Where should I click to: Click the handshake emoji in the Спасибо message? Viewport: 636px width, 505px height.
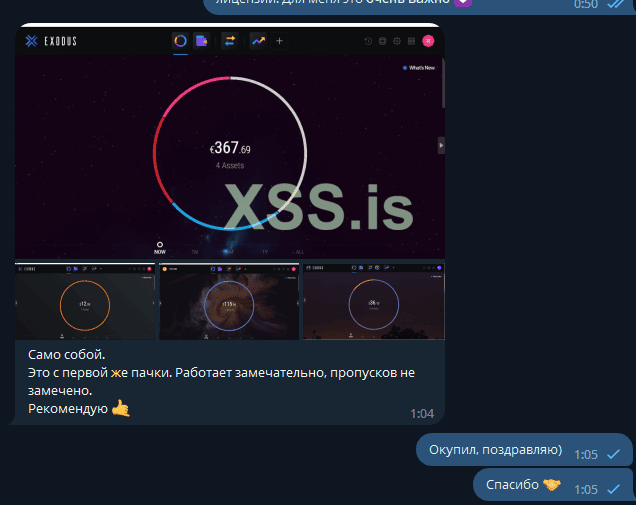coord(552,484)
